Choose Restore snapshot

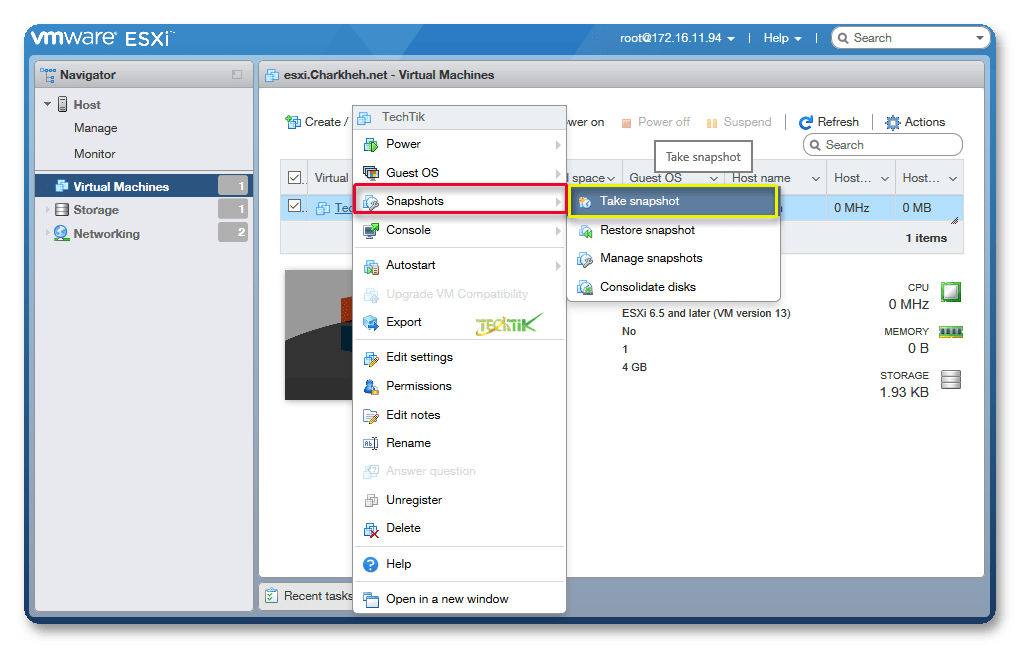[x=674, y=230]
